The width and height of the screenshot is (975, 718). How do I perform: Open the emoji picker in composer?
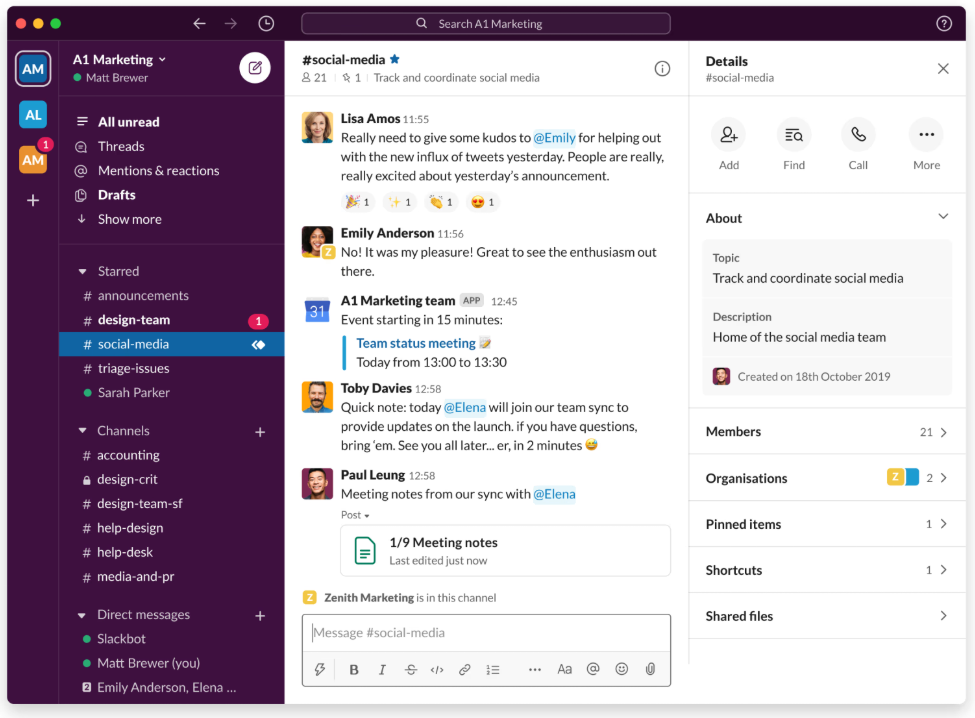click(x=622, y=668)
